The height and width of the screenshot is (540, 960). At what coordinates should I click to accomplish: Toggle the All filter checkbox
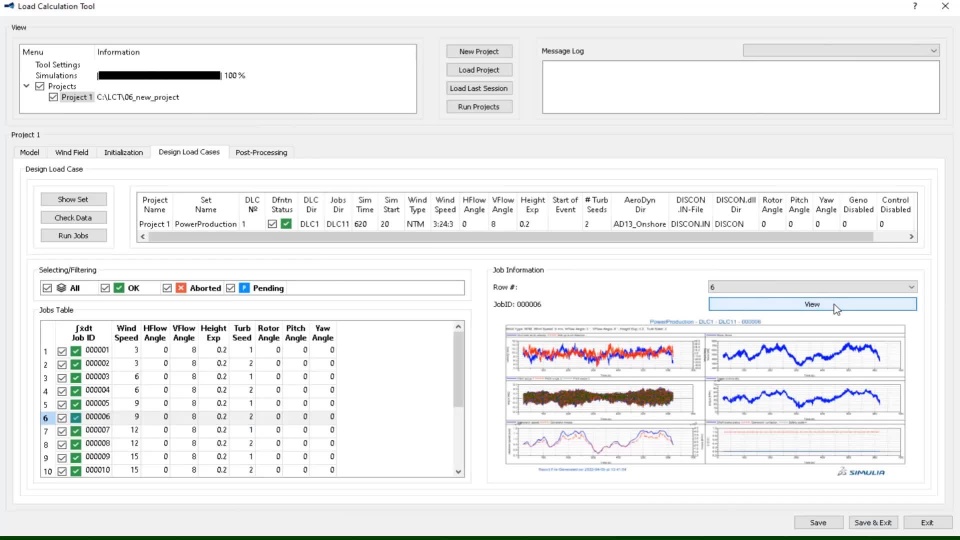point(47,288)
